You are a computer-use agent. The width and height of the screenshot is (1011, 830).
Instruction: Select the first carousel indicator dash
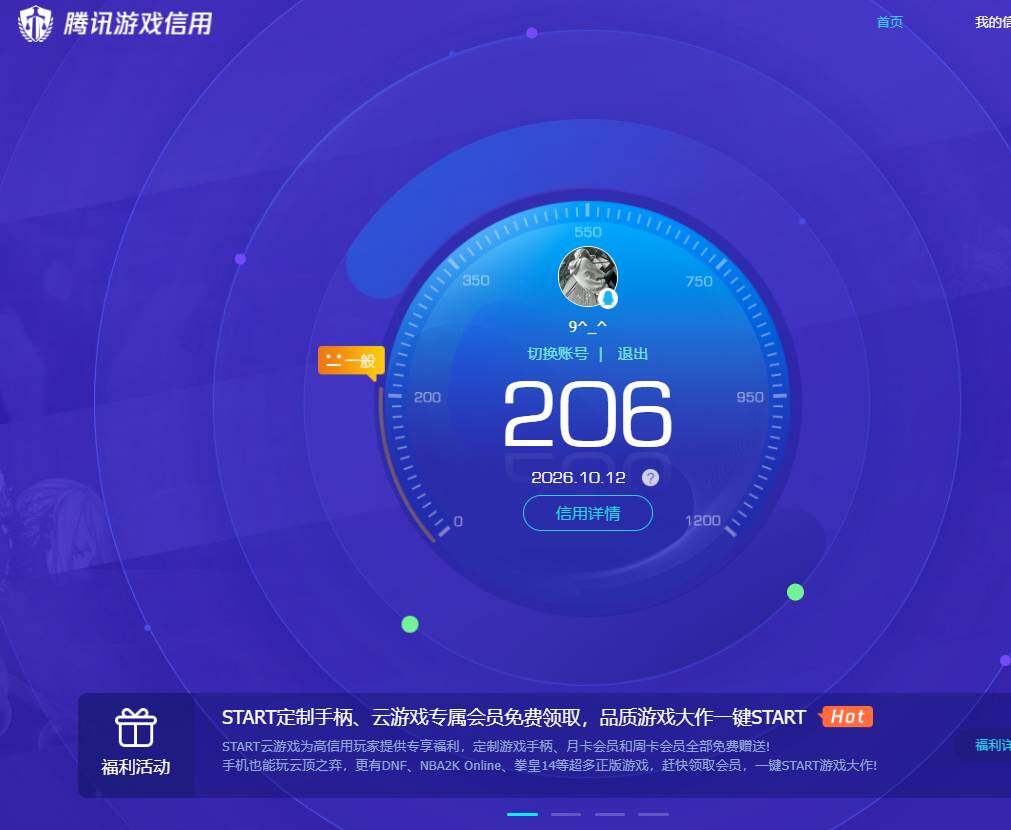[x=522, y=815]
